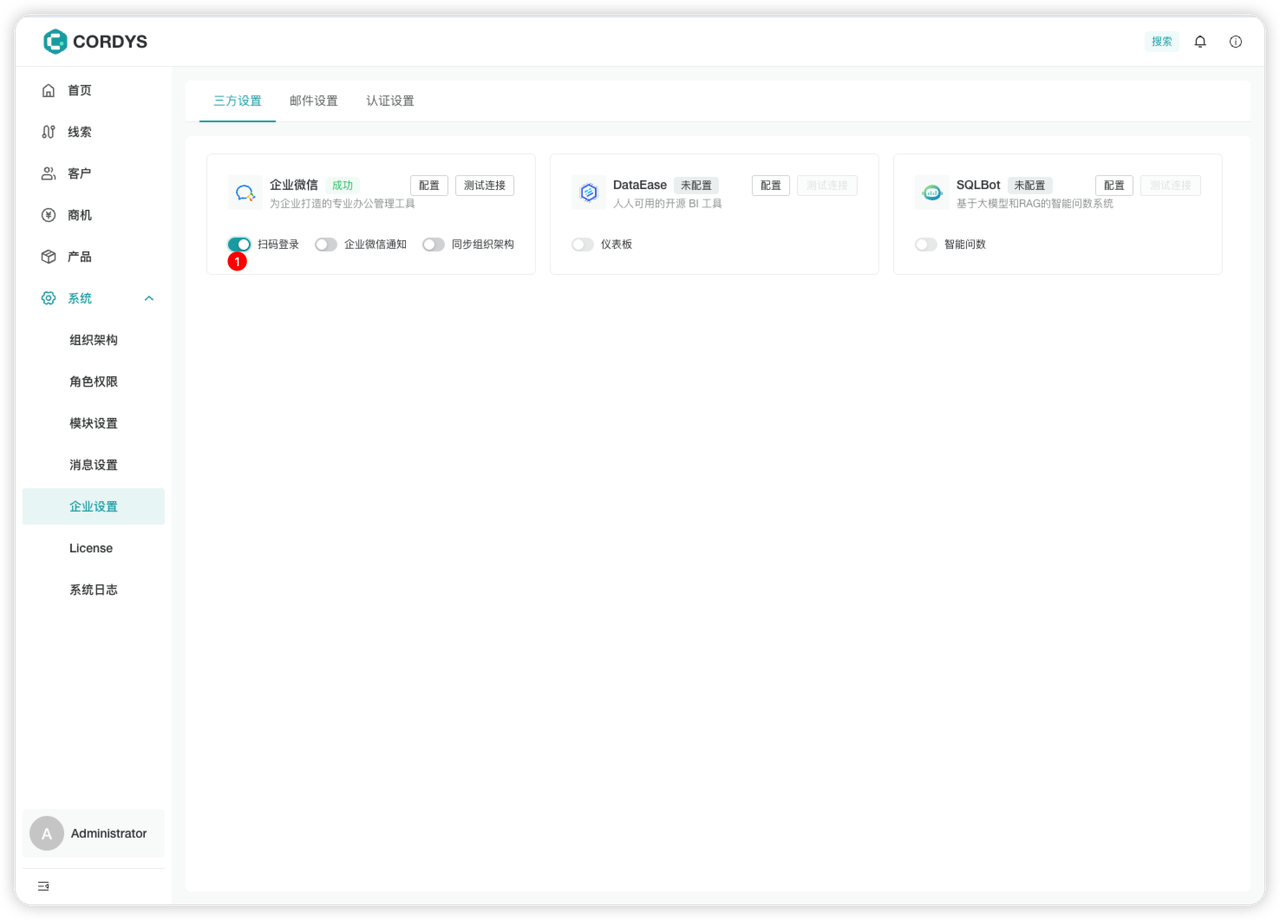The height and width of the screenshot is (920, 1280).
Task: Click the DataEase app logo
Action: point(589,192)
